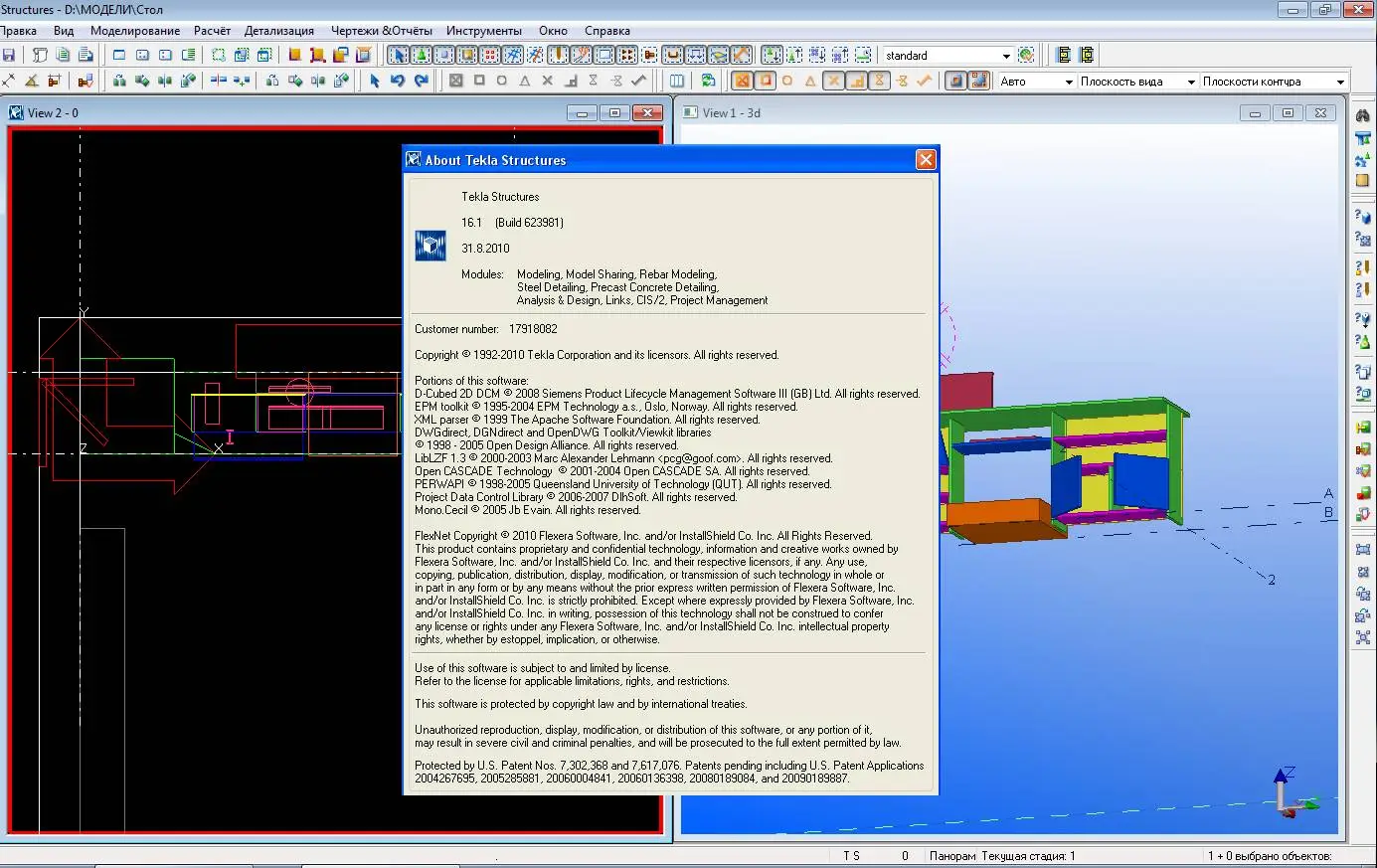Click '16.1 (Build 623981)' version text
The width and height of the screenshot is (1377, 868).
[512, 223]
